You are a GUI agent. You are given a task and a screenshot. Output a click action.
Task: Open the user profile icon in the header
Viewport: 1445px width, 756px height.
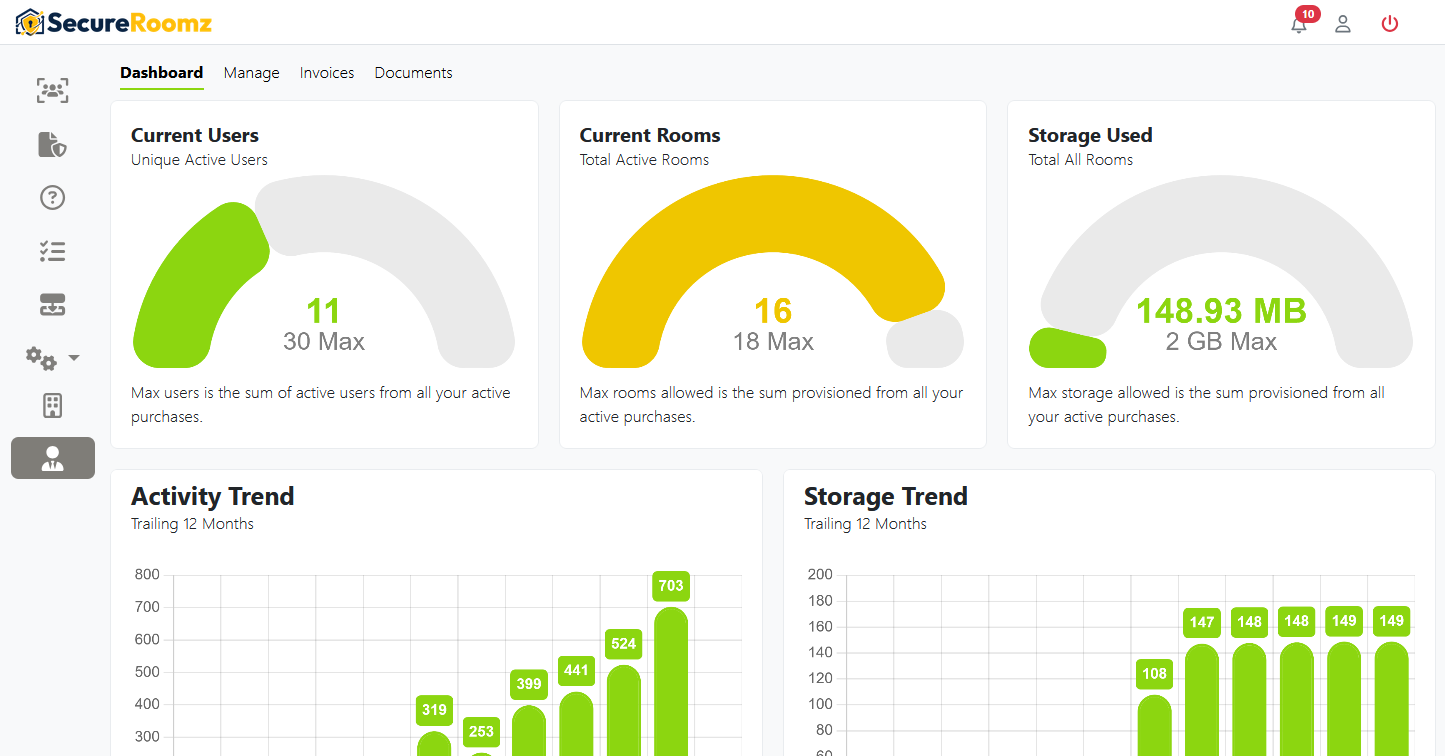[1343, 24]
